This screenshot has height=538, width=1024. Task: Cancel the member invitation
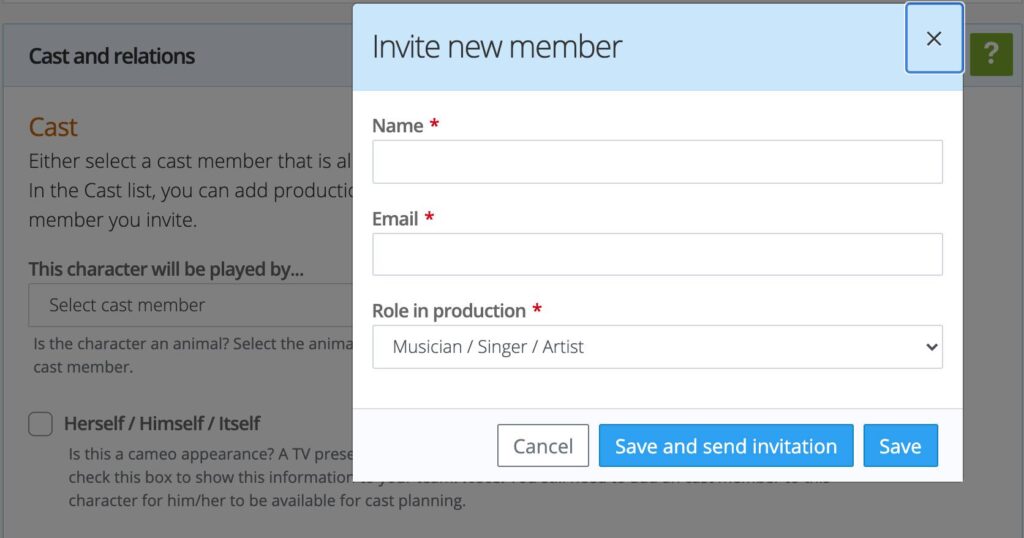(543, 446)
